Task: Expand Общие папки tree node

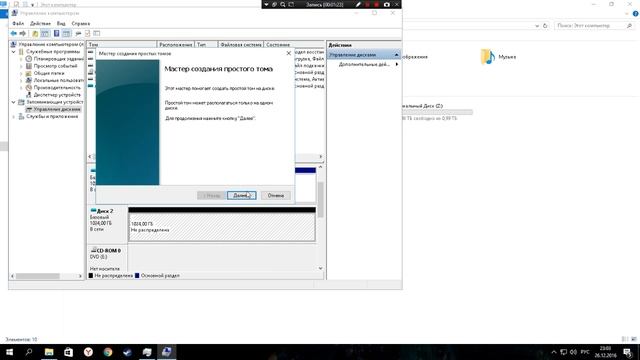Action: [x=21, y=73]
